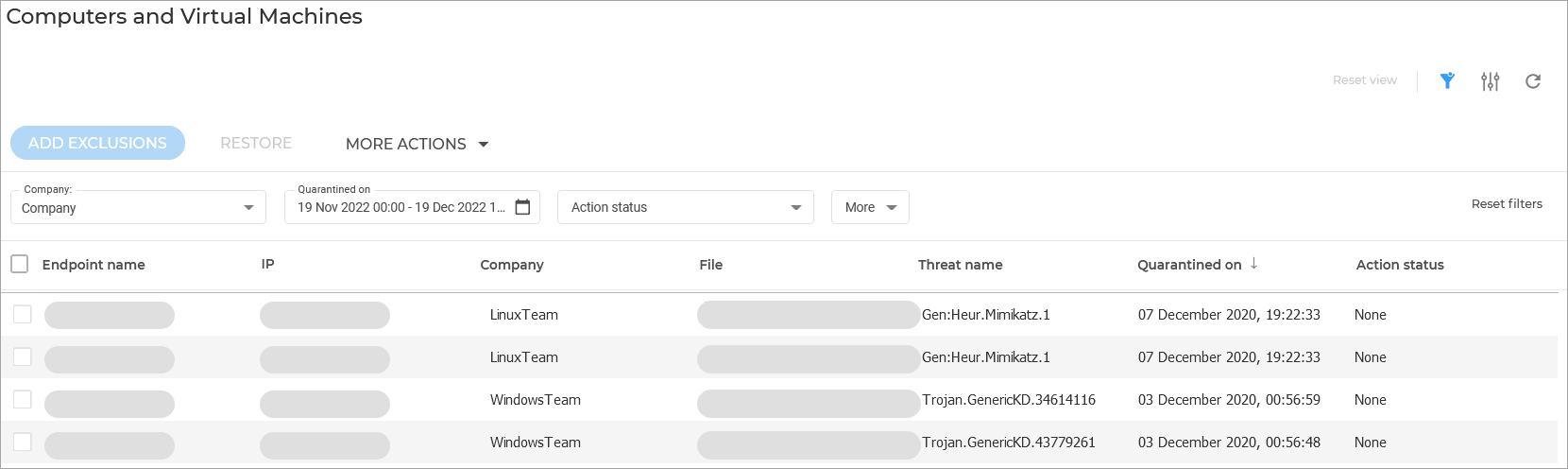Open the MORE ACTIONS menu

(x=417, y=144)
